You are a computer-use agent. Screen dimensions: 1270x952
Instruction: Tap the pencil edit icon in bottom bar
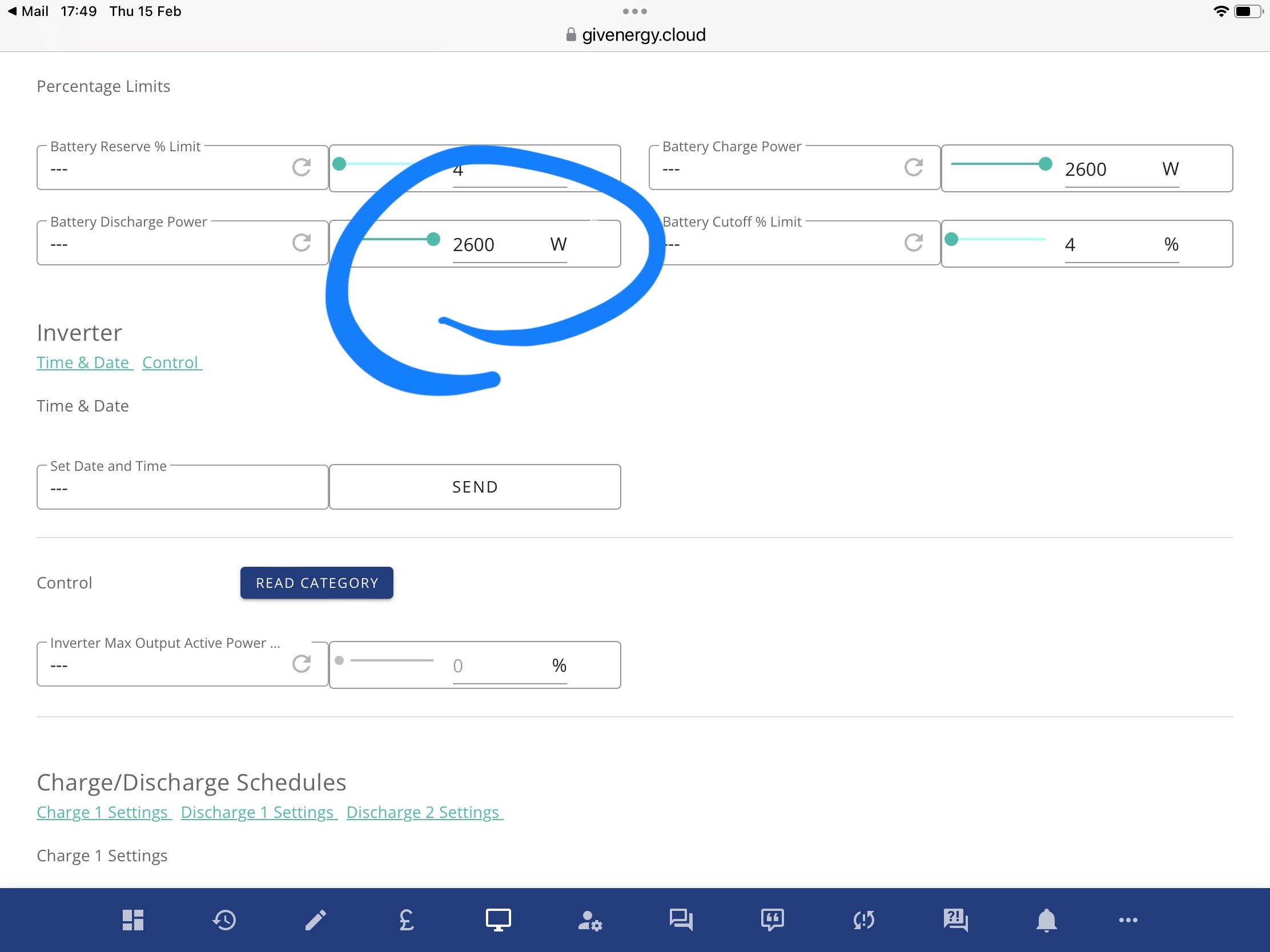pos(315,920)
